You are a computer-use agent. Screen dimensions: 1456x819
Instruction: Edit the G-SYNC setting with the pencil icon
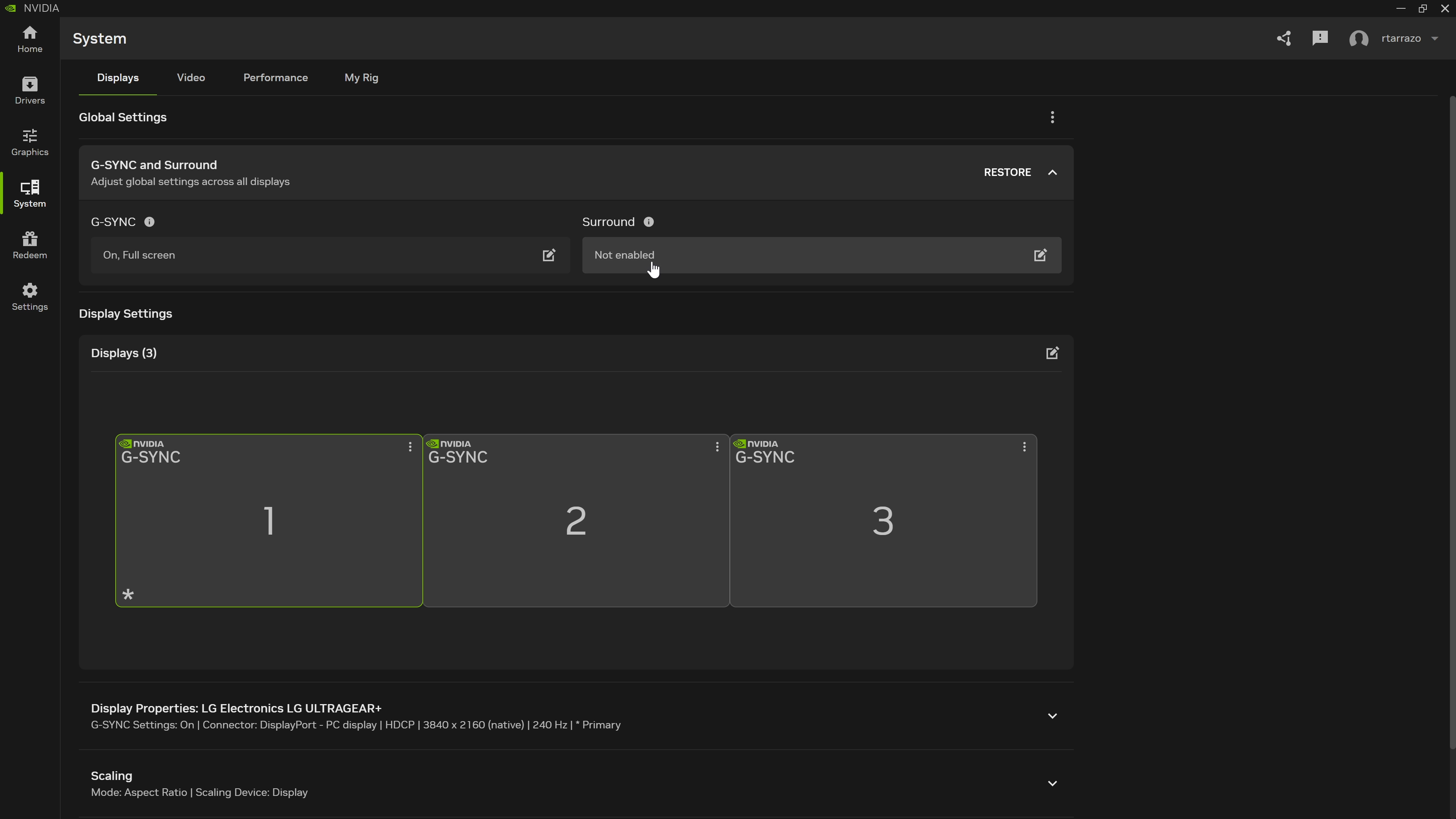[548, 256]
